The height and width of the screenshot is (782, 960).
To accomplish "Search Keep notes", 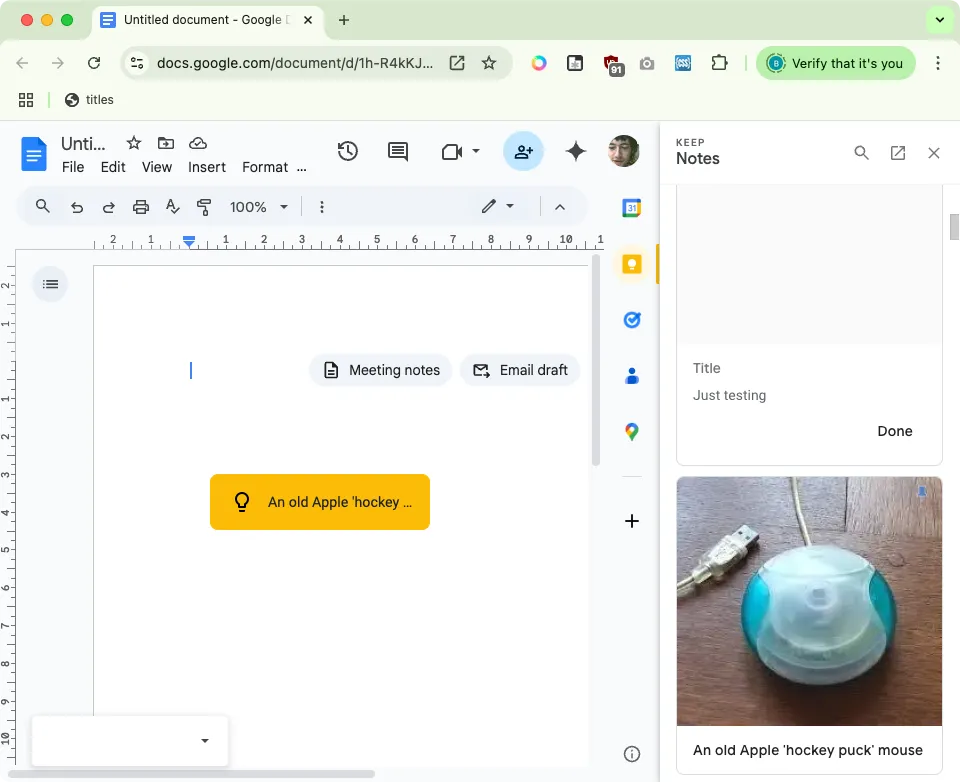I will (x=861, y=152).
